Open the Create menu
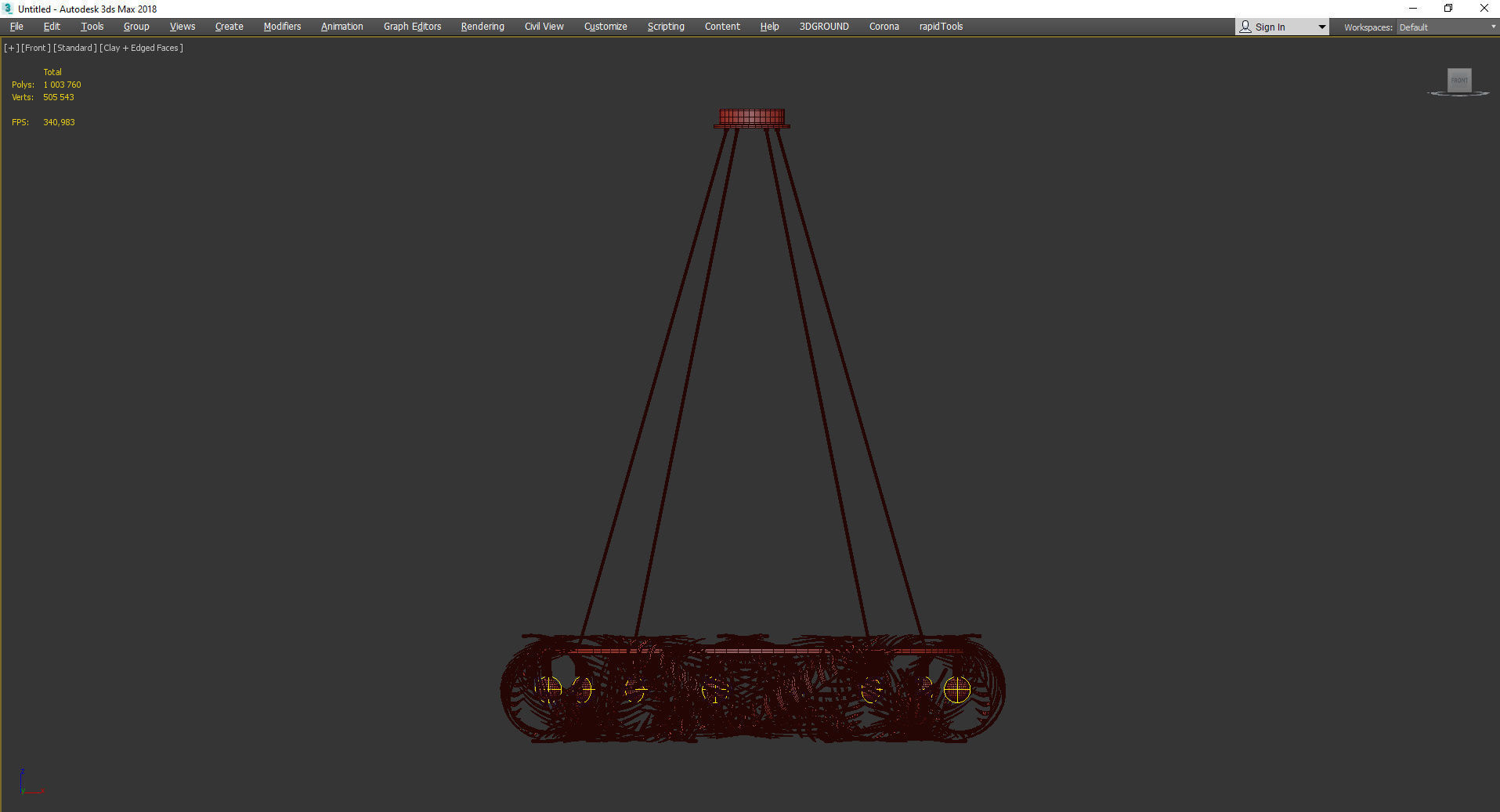1500x812 pixels. (230, 27)
